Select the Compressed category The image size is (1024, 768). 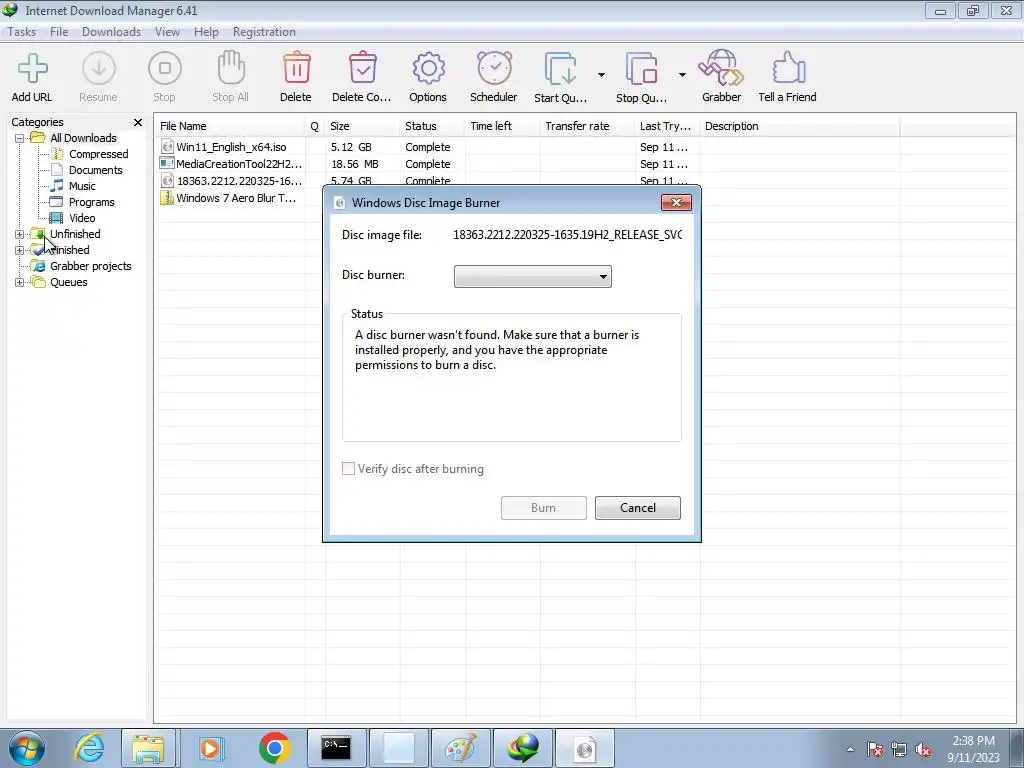[x=99, y=154]
